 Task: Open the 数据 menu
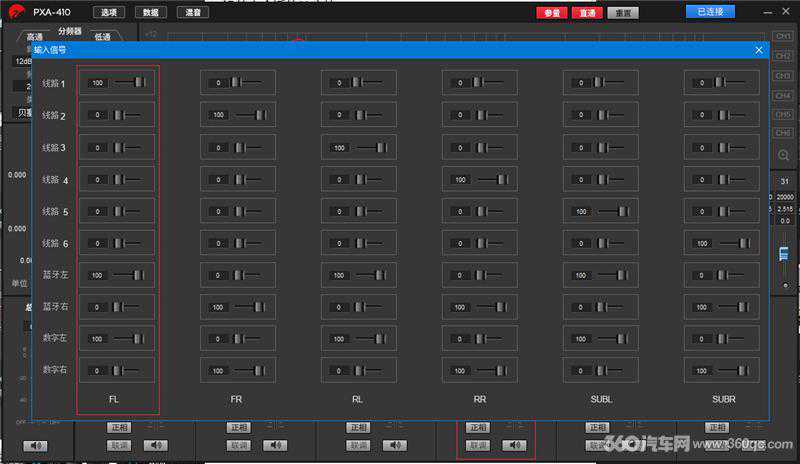click(151, 12)
